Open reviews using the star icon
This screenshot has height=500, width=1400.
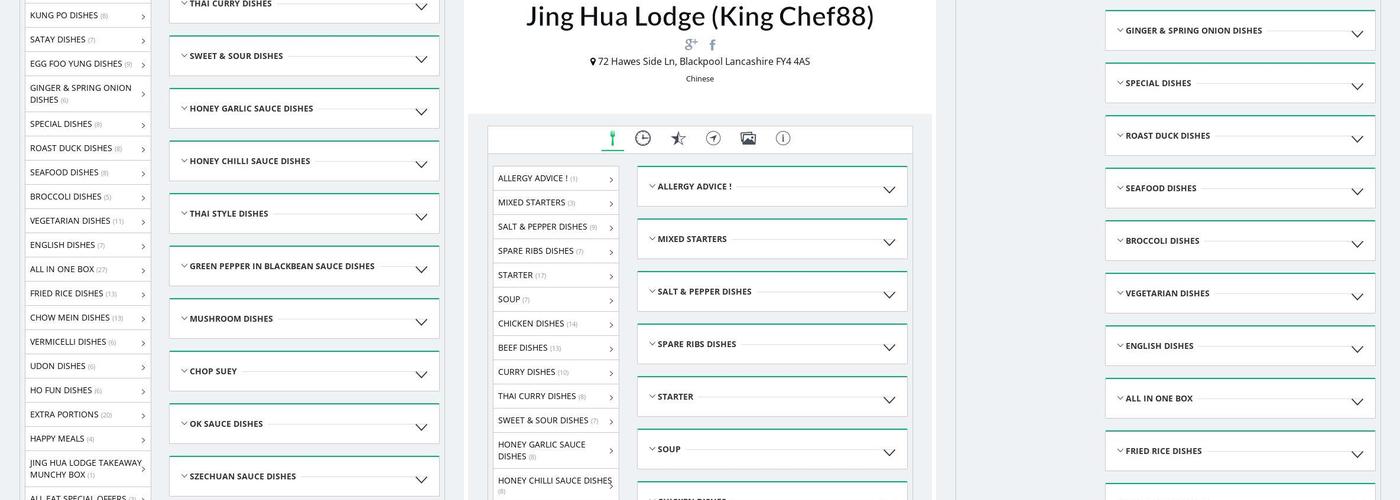pyautogui.click(x=678, y=139)
